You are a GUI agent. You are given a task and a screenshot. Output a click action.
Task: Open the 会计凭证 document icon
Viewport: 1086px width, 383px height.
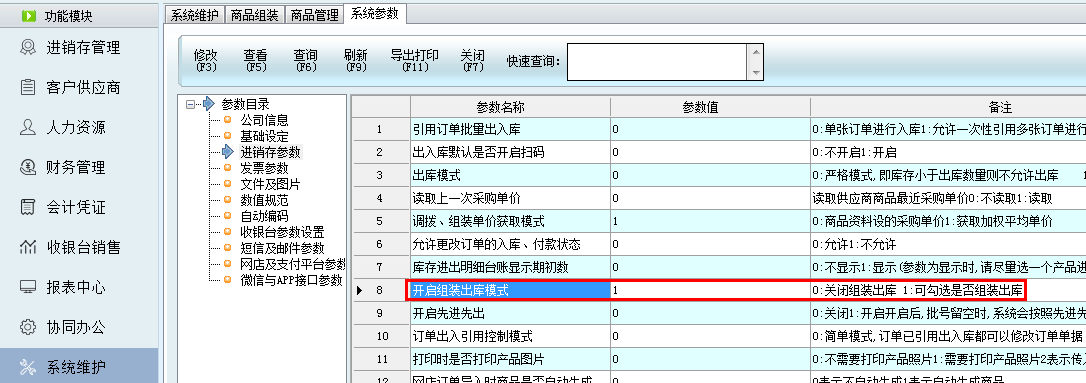[28, 207]
